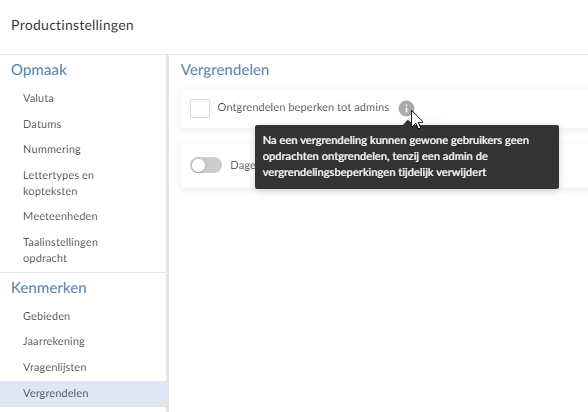Go to Nummering settings
The width and height of the screenshot is (588, 412).
pos(52,149)
